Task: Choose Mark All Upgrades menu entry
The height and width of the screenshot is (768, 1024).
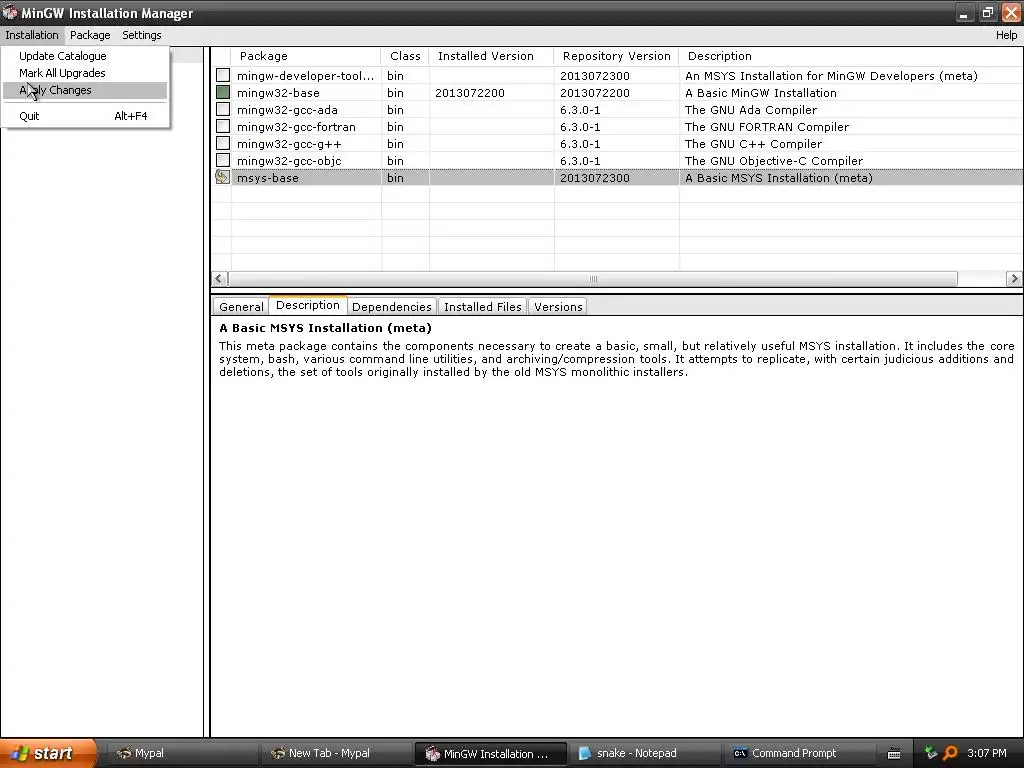Action: point(62,73)
